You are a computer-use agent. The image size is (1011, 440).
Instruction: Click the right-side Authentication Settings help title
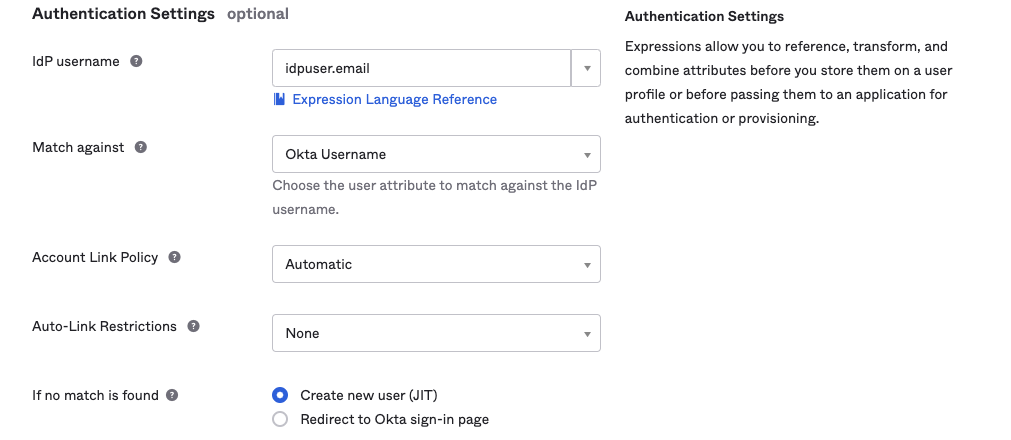click(x=704, y=17)
